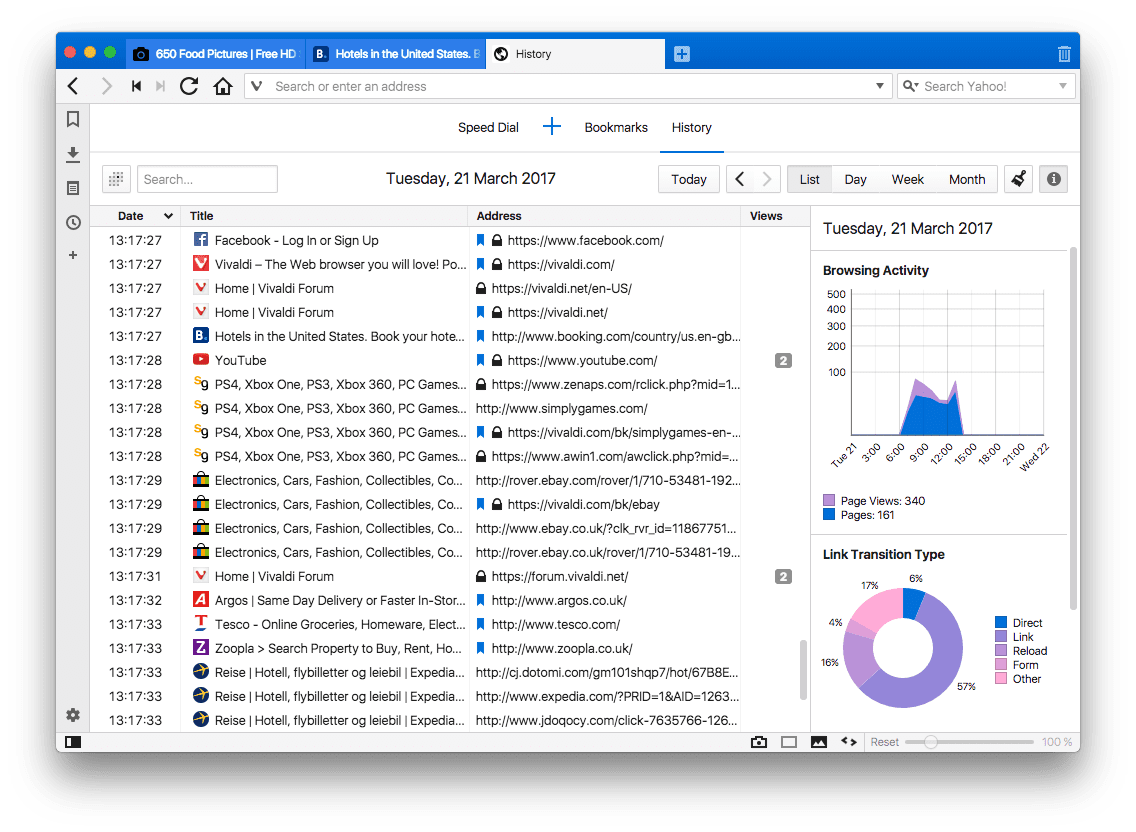
Task: Click the rewind navigation button
Action: point(136,86)
